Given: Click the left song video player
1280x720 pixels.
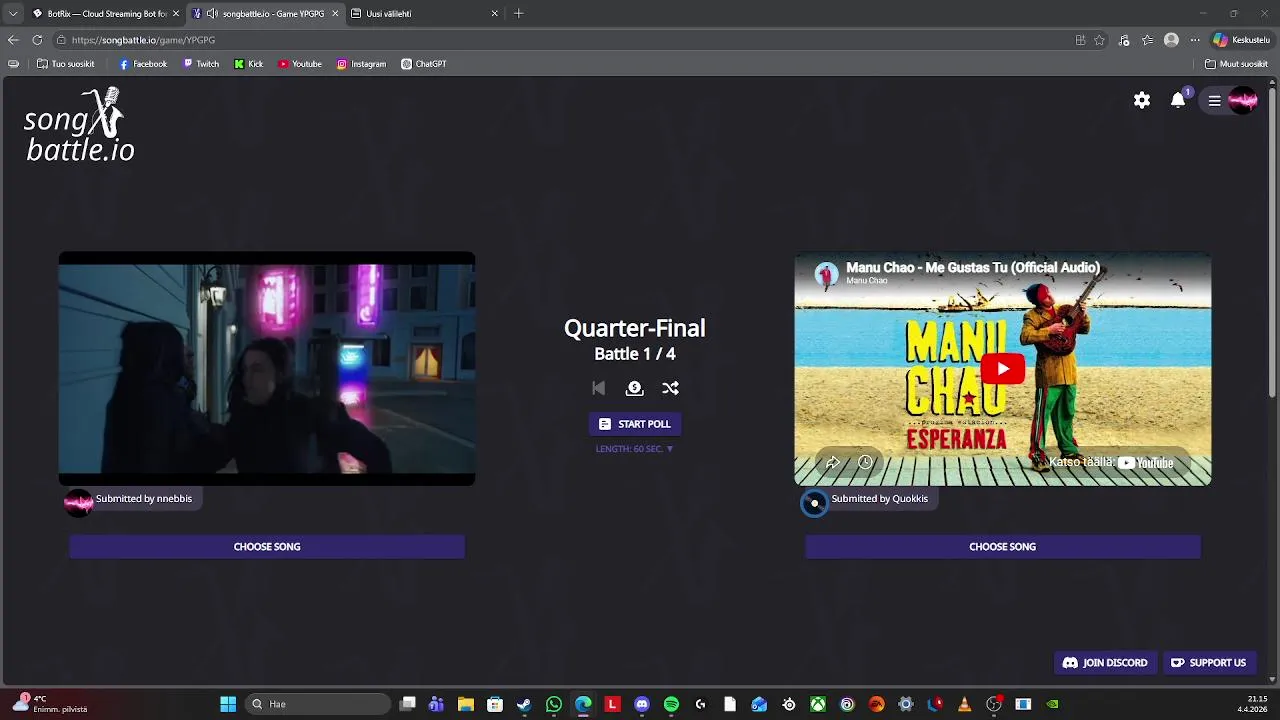Looking at the screenshot, I should pos(267,369).
